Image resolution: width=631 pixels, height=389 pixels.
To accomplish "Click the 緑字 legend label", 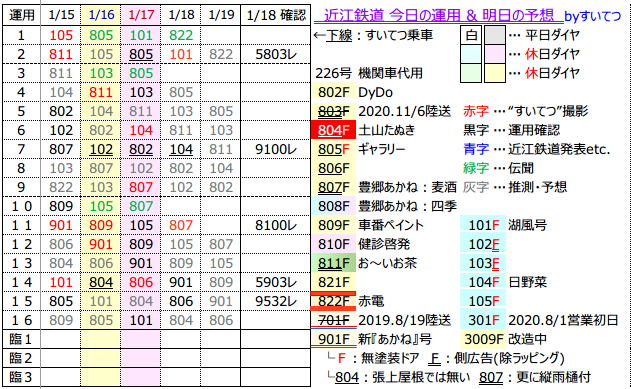I will 476,168.
